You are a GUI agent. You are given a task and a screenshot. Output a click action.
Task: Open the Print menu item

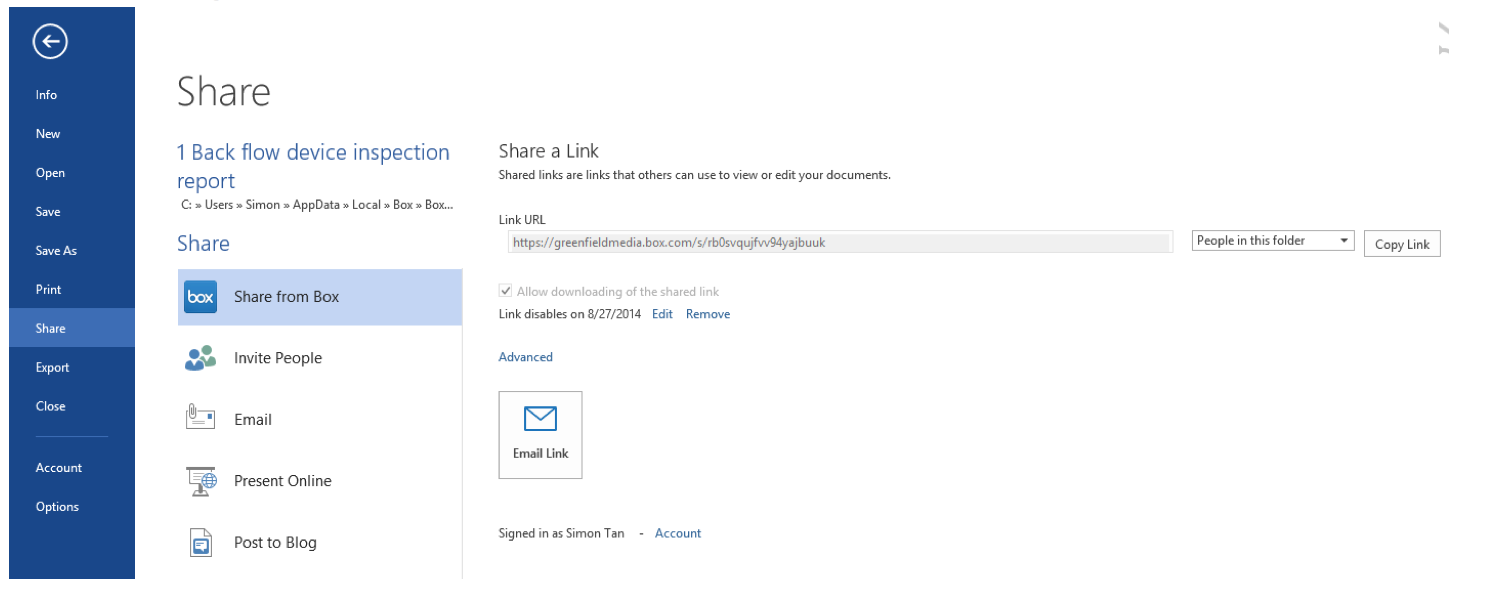point(49,290)
